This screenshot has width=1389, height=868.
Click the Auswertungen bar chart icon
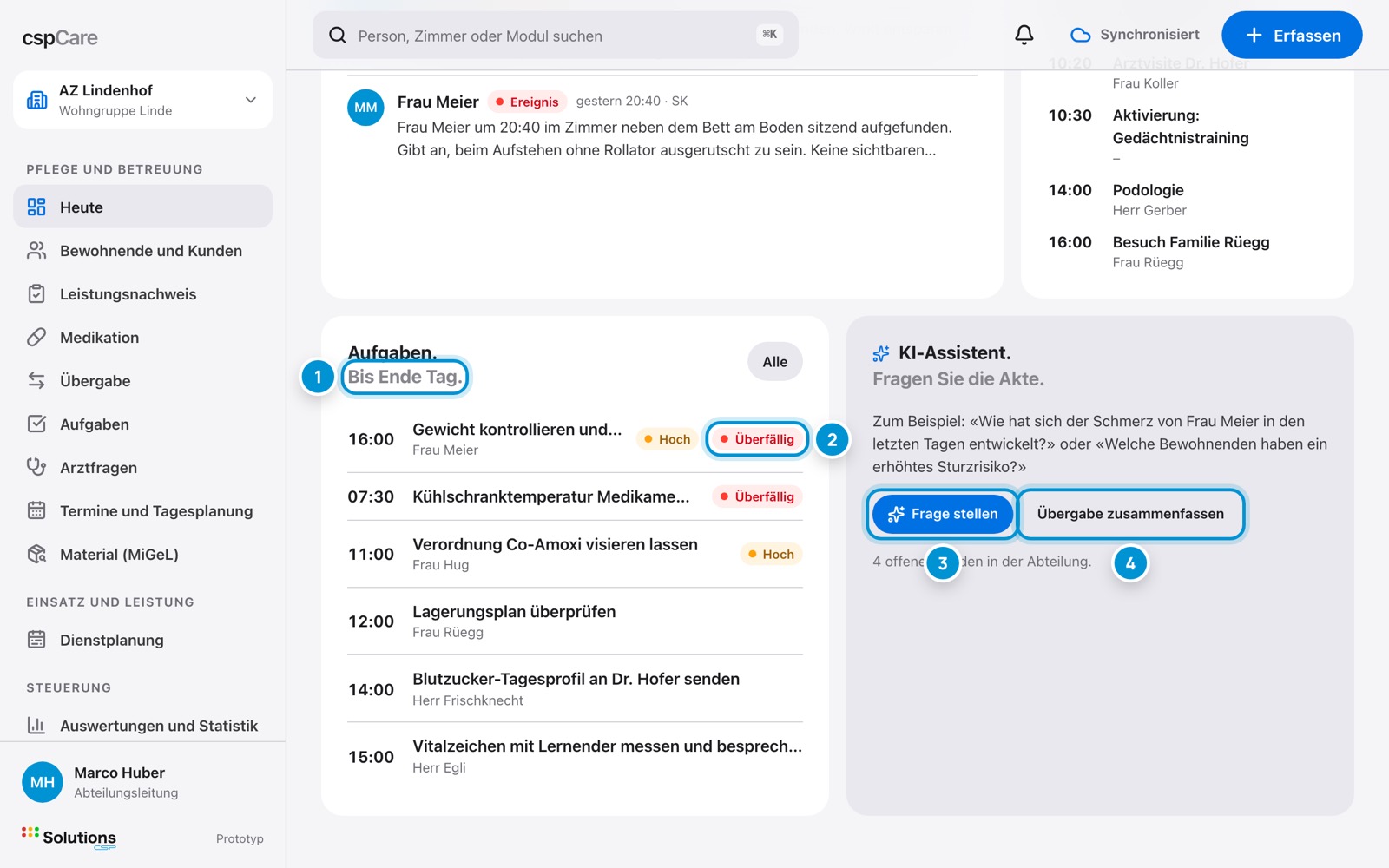[36, 725]
